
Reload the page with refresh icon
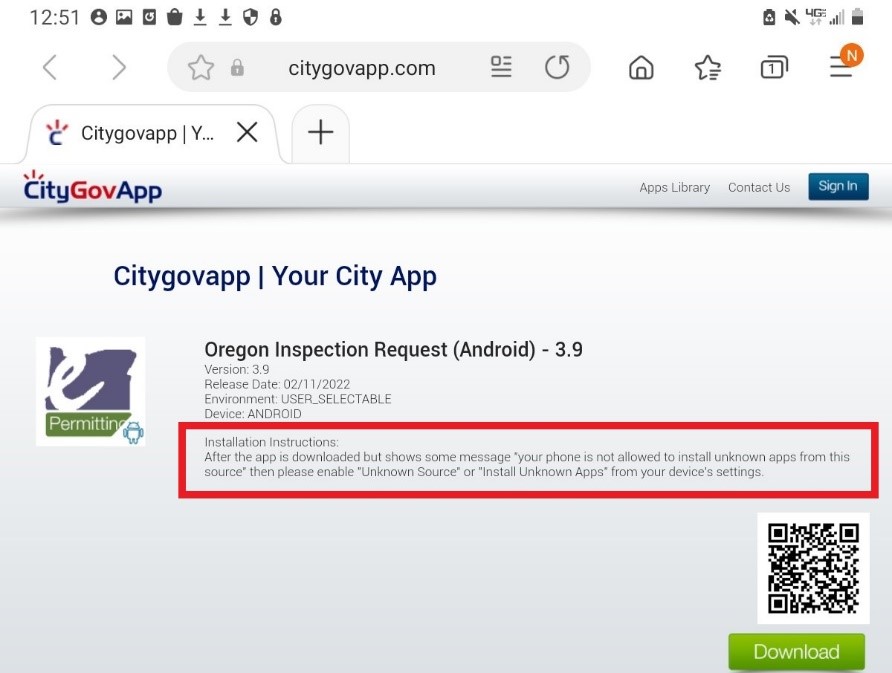click(557, 68)
